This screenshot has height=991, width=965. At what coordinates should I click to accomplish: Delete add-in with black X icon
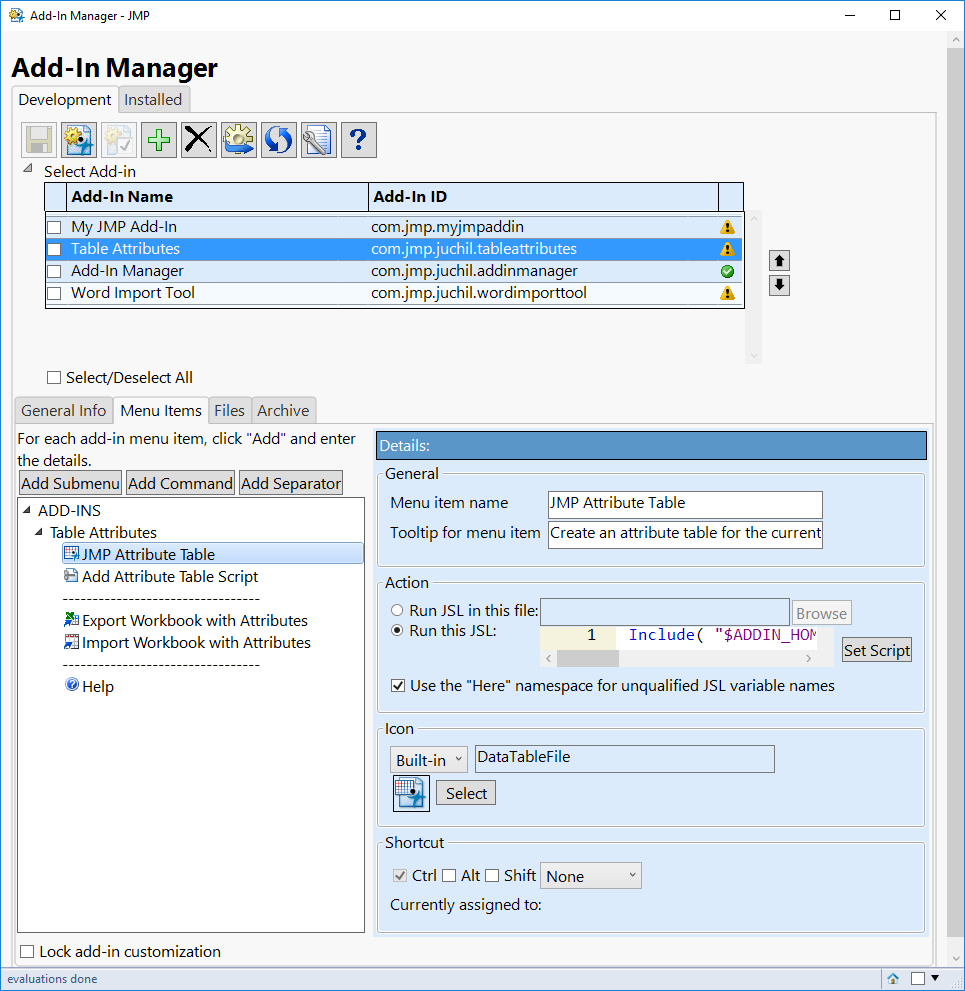tap(198, 140)
